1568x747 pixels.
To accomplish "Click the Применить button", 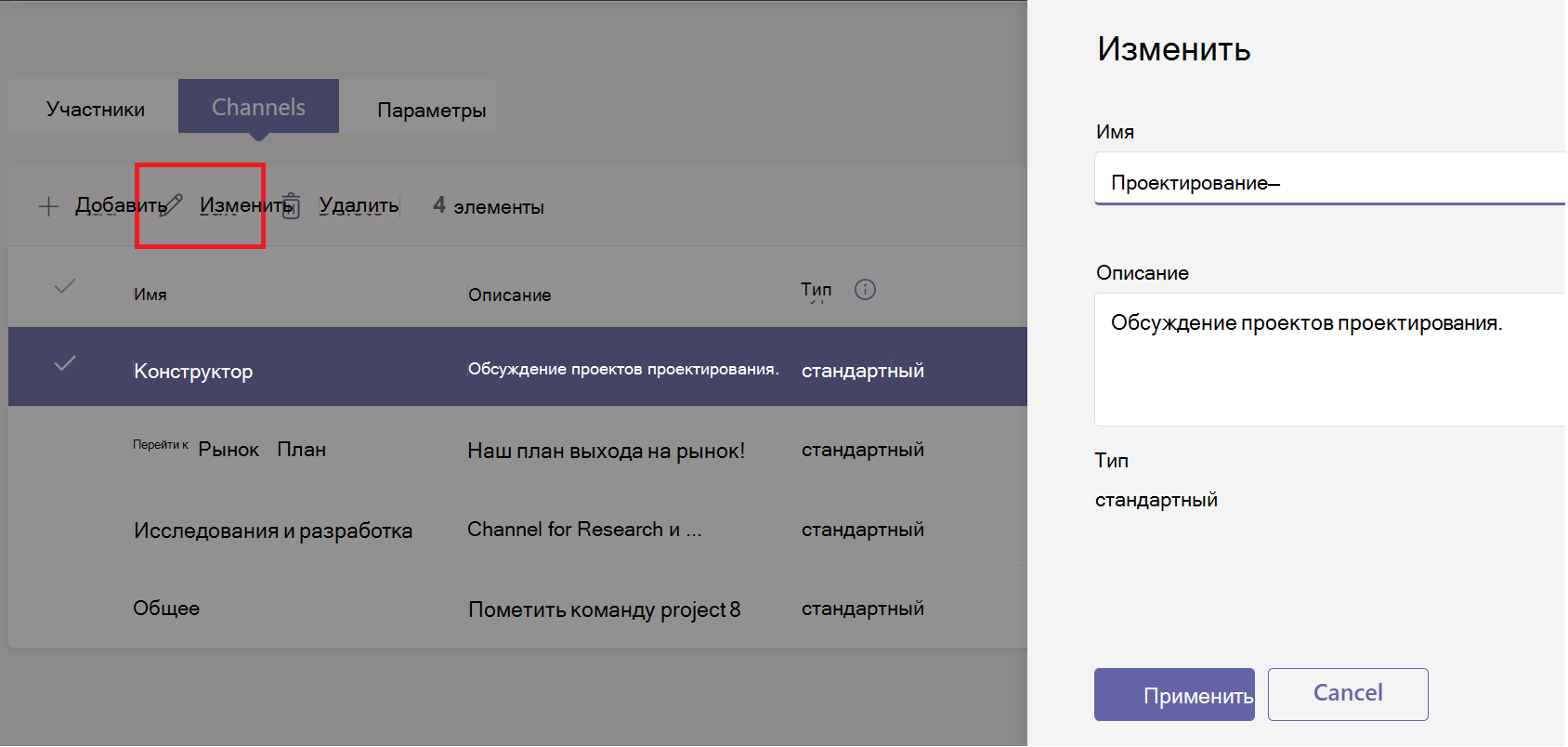I will click(x=1174, y=695).
